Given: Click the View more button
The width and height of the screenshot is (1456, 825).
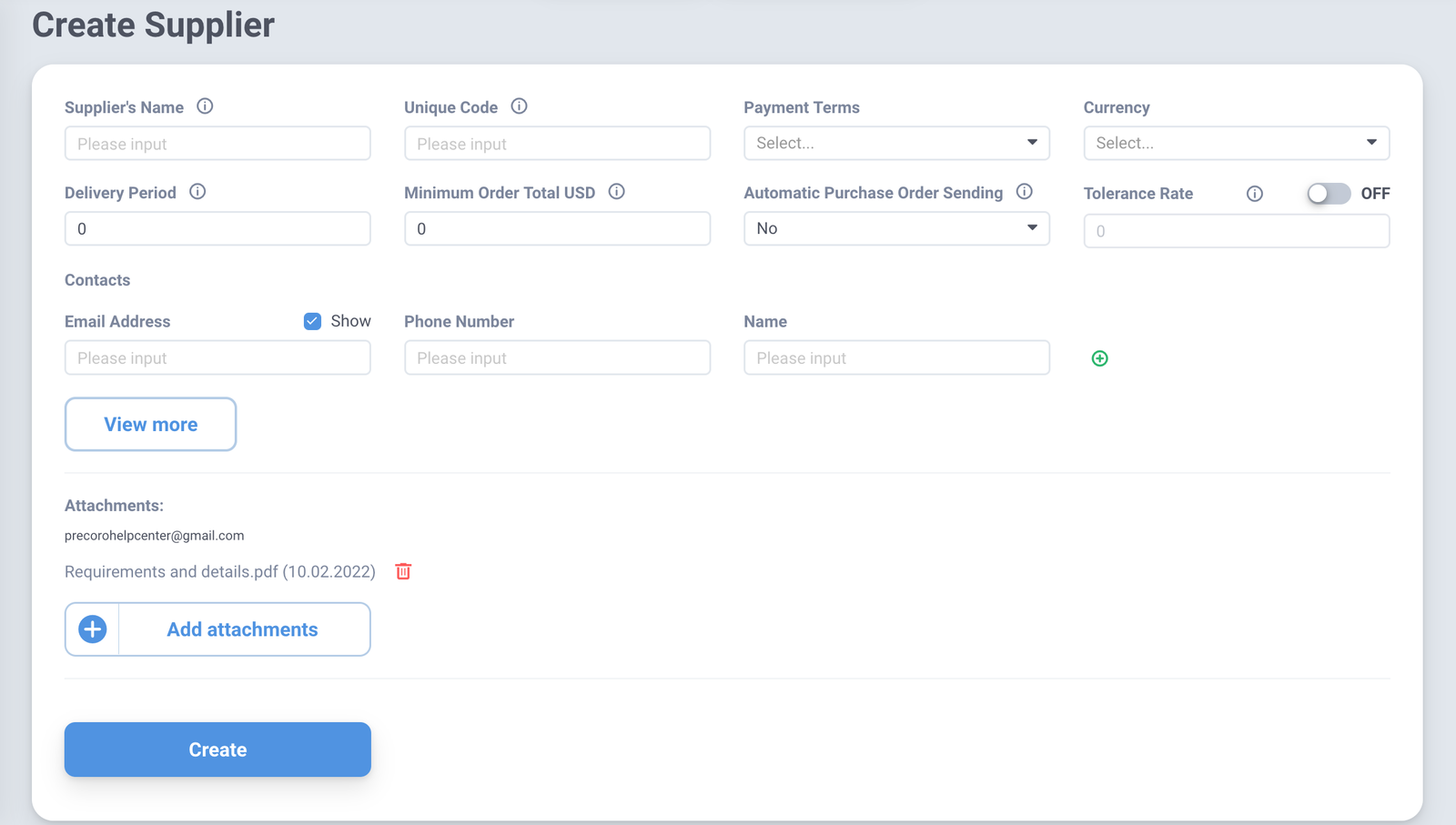Looking at the screenshot, I should [150, 424].
